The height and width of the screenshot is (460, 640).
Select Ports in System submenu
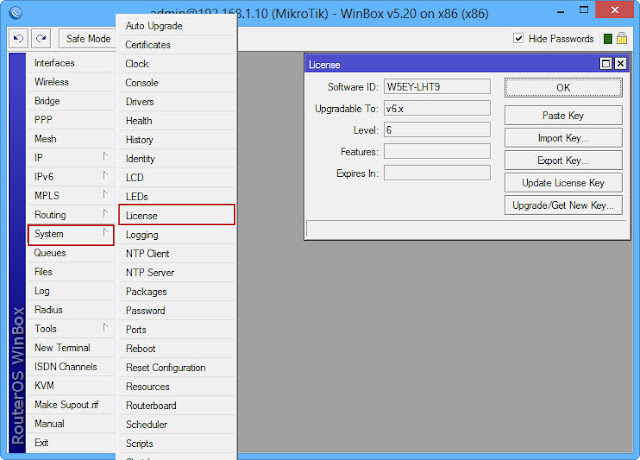(177, 329)
